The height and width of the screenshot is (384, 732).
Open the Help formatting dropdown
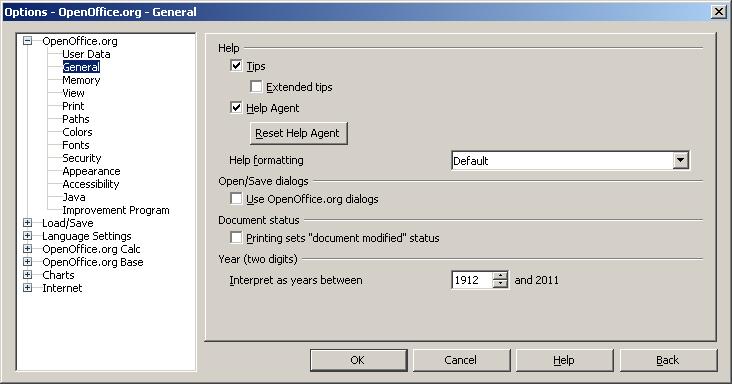681,161
